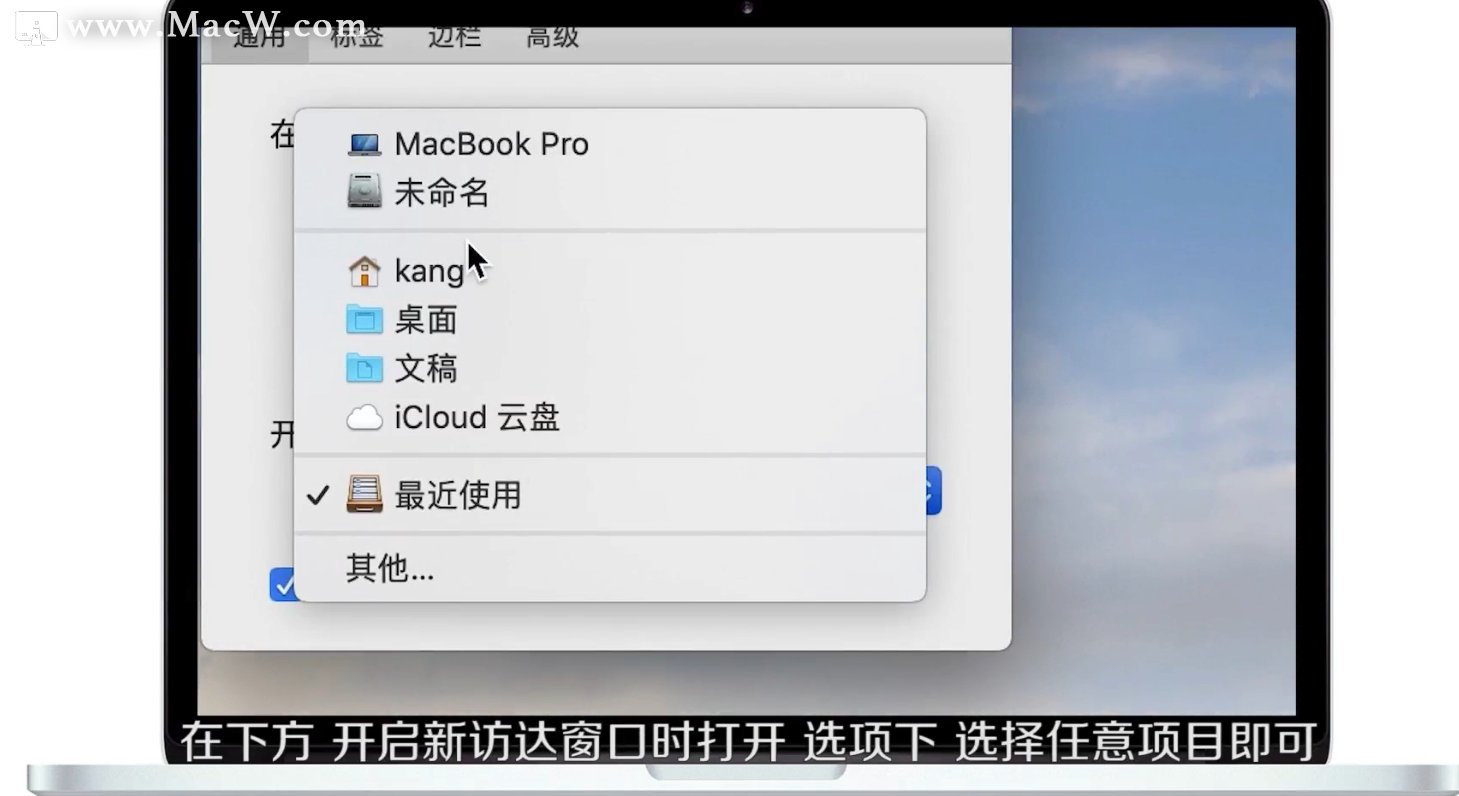Click the drawer icon beside 最近使用
1459x796 pixels.
click(x=364, y=495)
